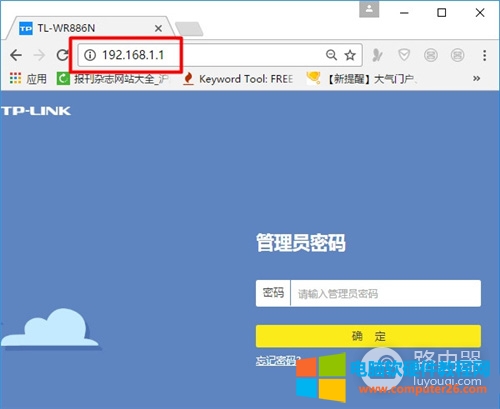Reload the router login page
The width and height of the screenshot is (500, 409).
point(62,55)
